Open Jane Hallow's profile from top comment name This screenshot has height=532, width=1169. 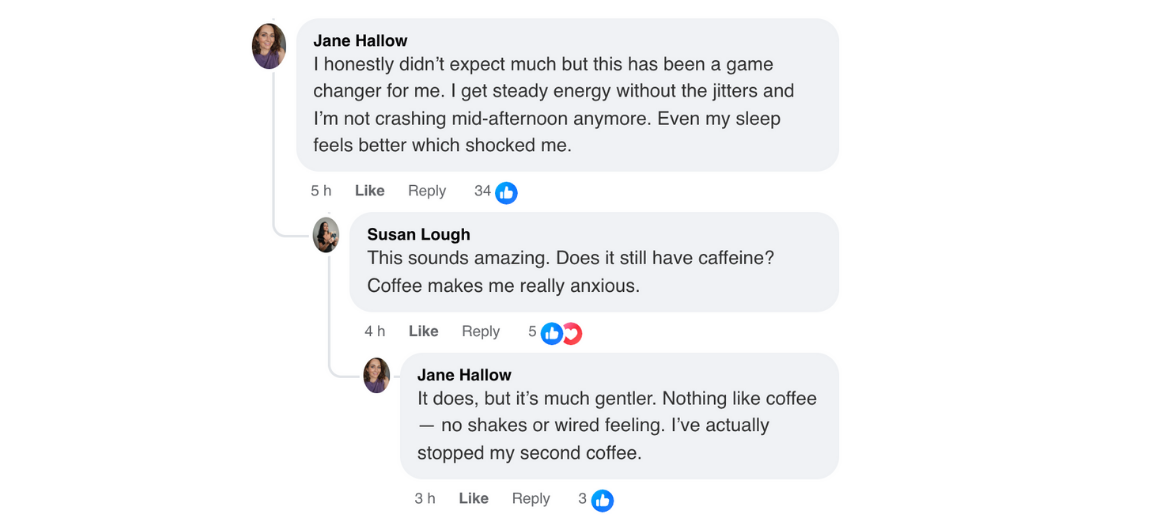360,41
